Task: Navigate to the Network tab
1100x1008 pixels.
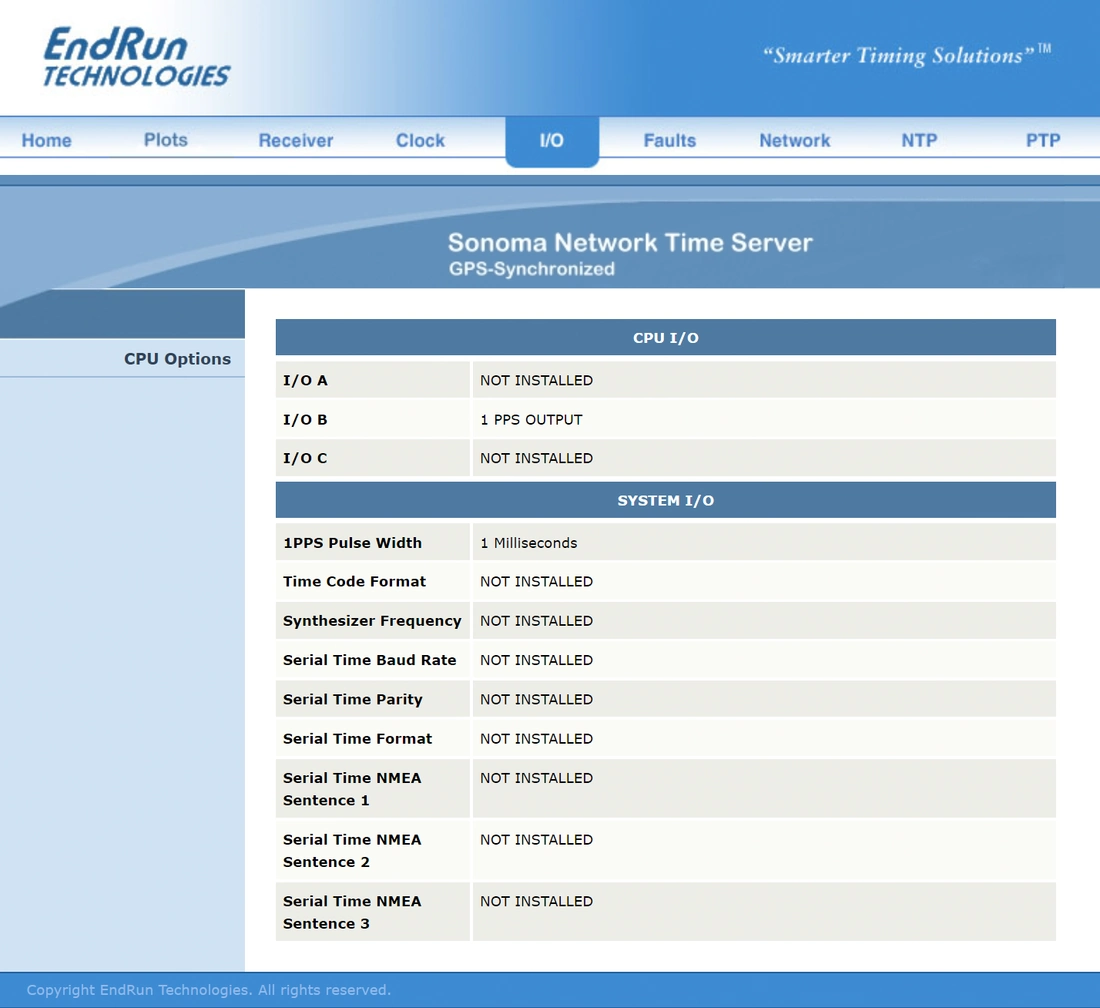Action: pyautogui.click(x=795, y=140)
